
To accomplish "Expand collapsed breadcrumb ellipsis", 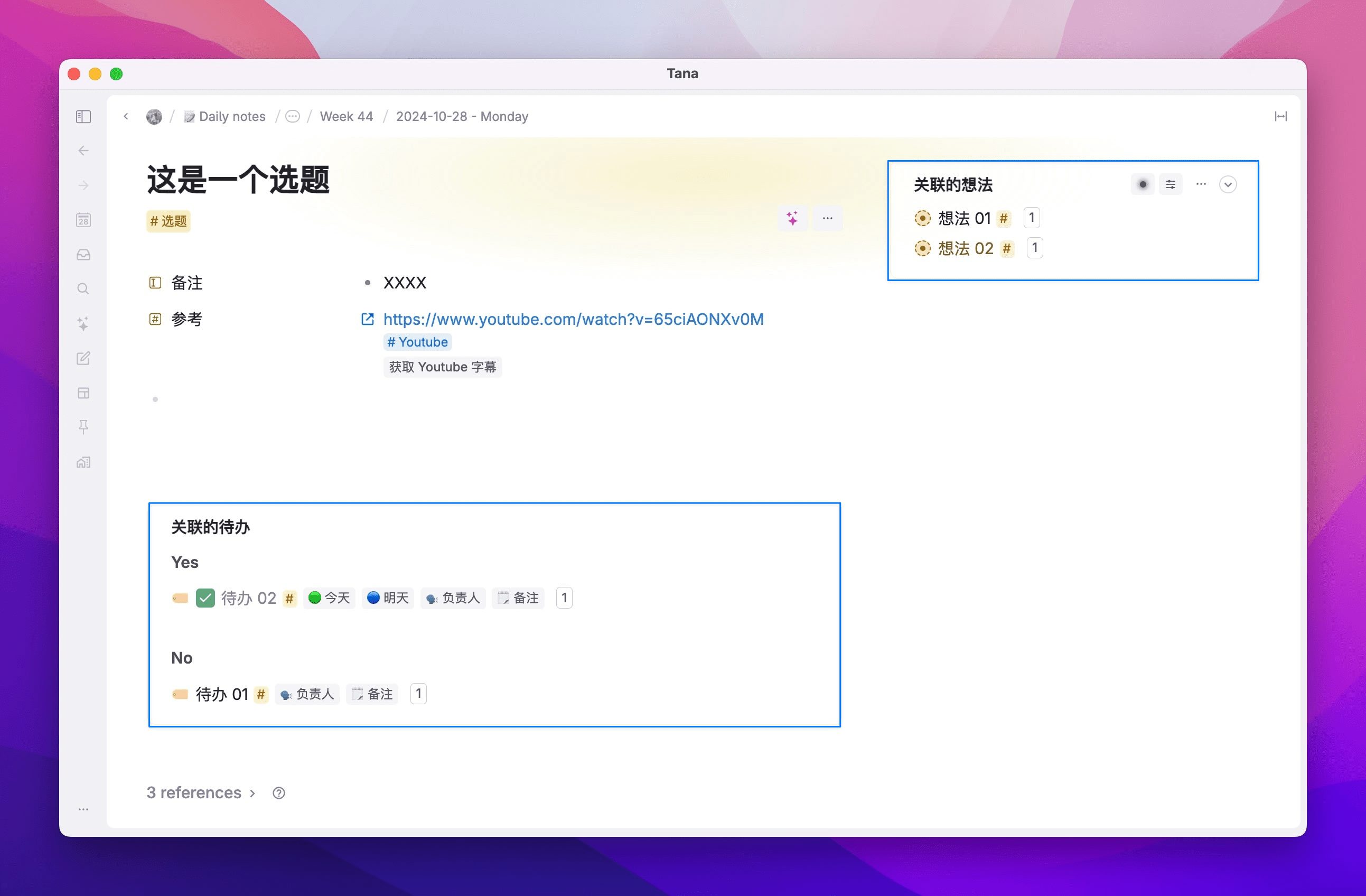I will click(x=293, y=117).
